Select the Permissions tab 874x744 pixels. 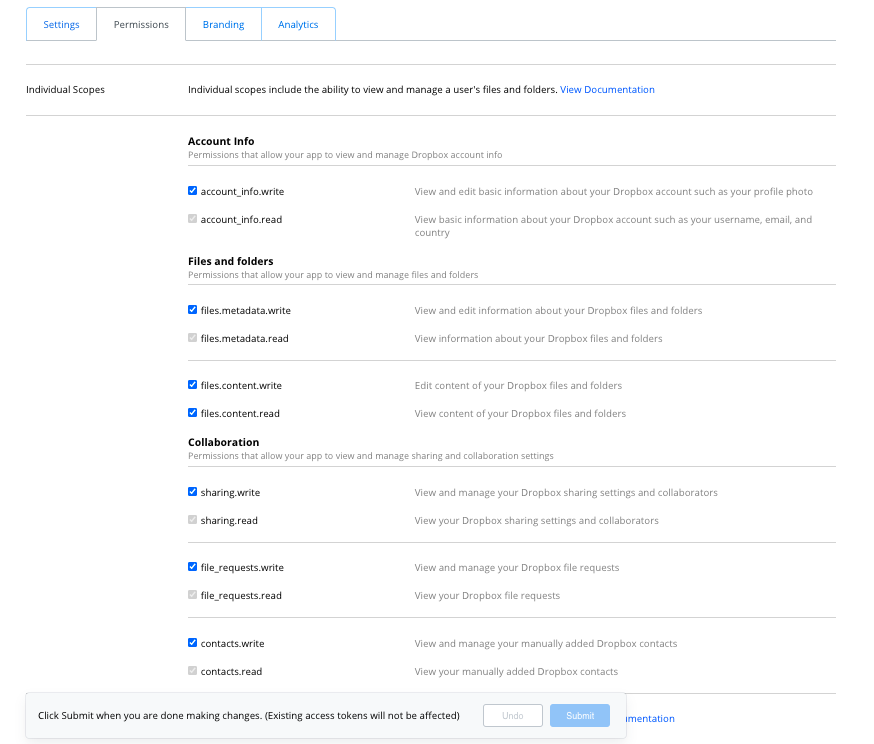coord(140,24)
